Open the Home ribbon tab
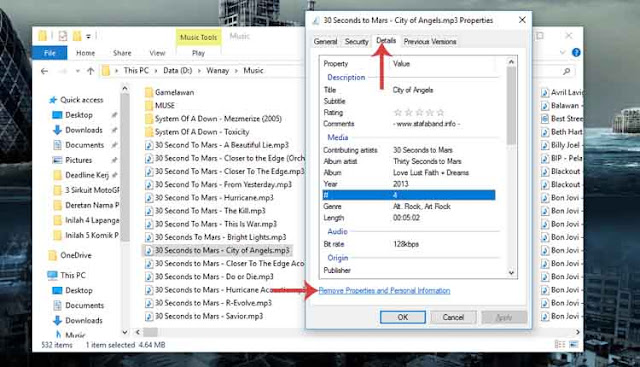Image resolution: width=640 pixels, height=367 pixels. [x=85, y=53]
